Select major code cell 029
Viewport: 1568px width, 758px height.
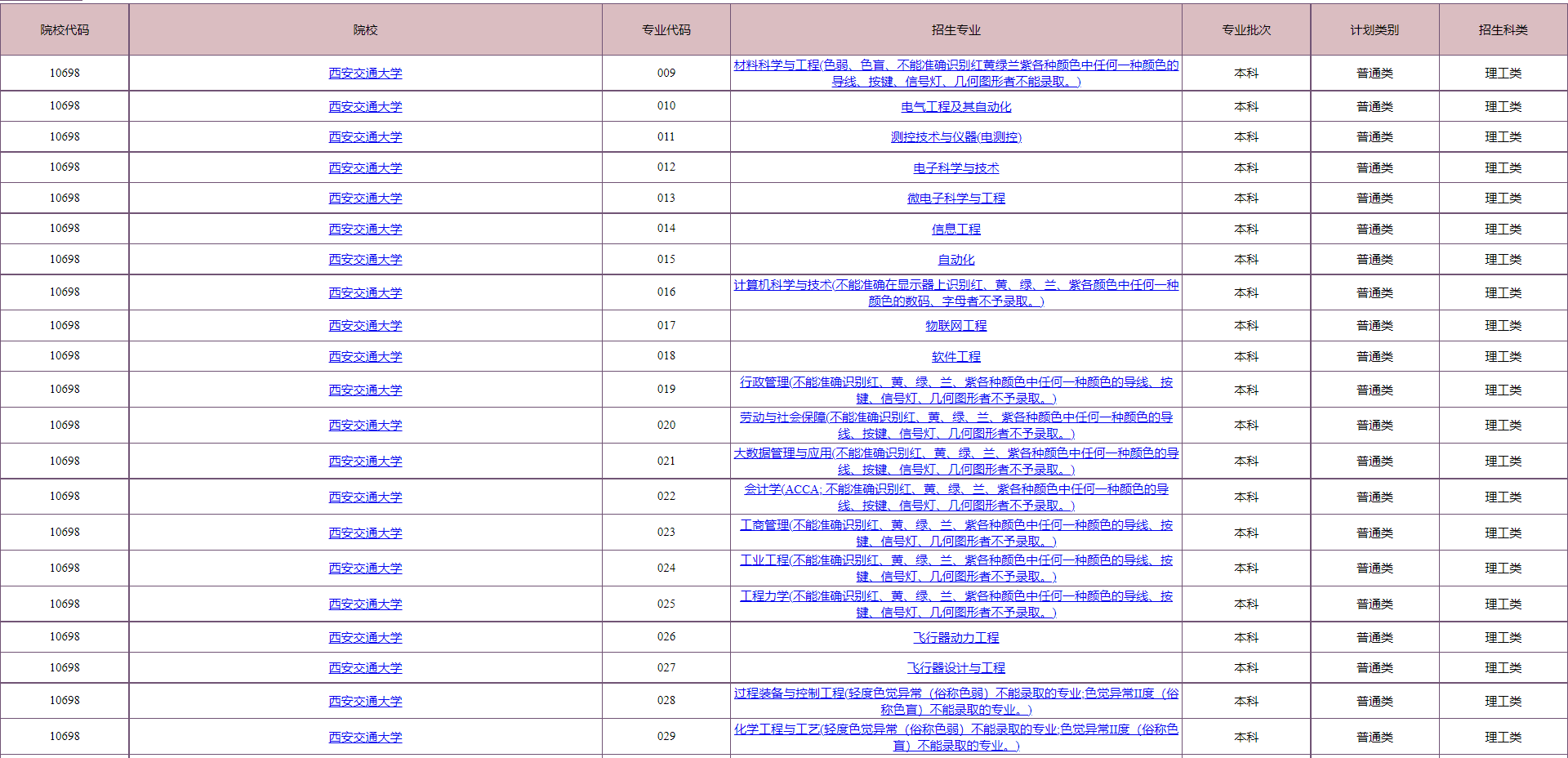(x=666, y=737)
